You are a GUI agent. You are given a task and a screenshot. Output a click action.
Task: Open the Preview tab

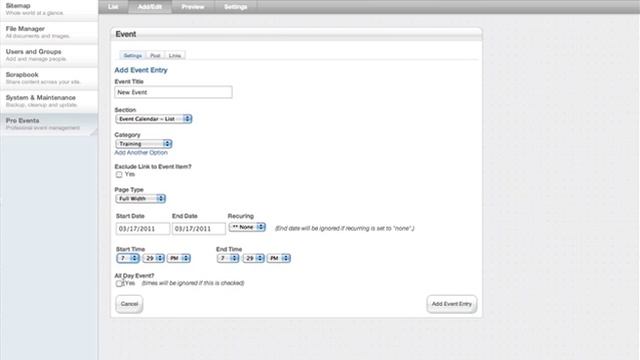click(193, 7)
